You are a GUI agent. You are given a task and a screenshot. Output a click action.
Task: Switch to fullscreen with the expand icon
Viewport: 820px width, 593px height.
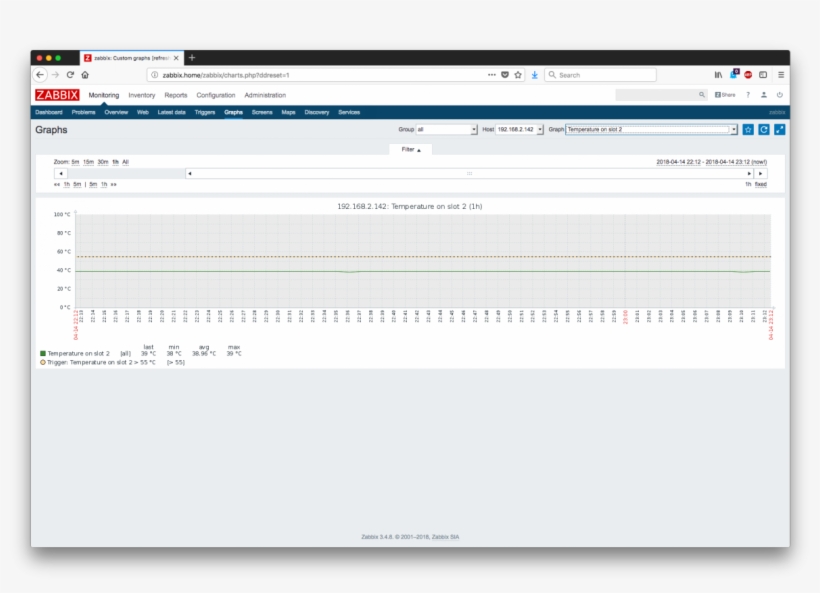pos(779,130)
